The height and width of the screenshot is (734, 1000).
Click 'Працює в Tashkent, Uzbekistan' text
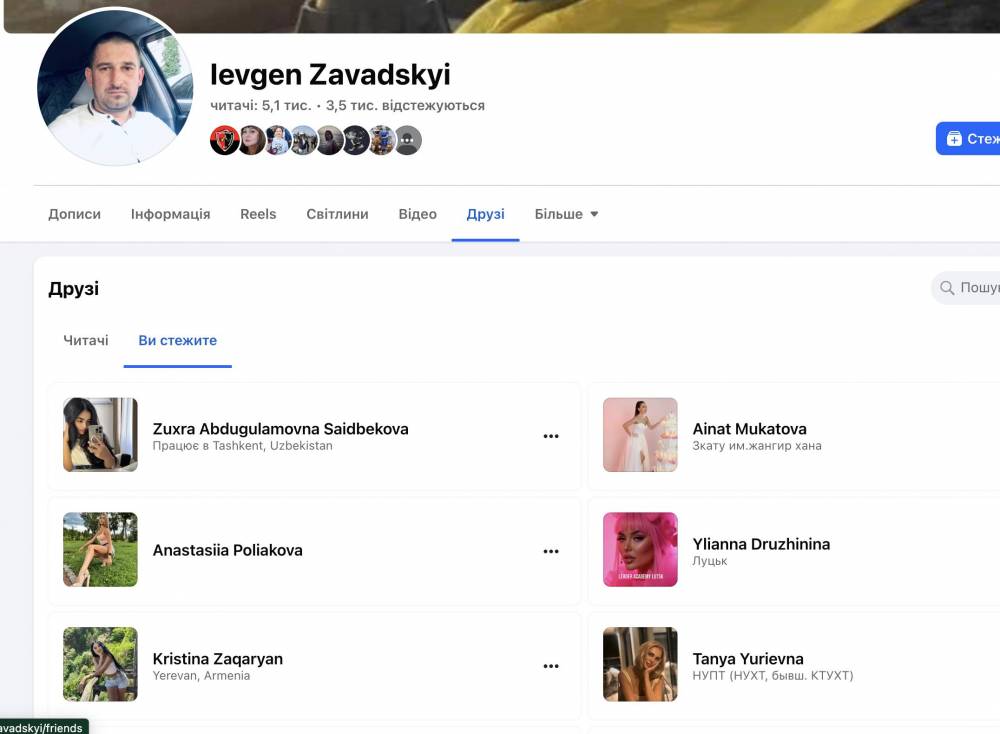point(242,446)
